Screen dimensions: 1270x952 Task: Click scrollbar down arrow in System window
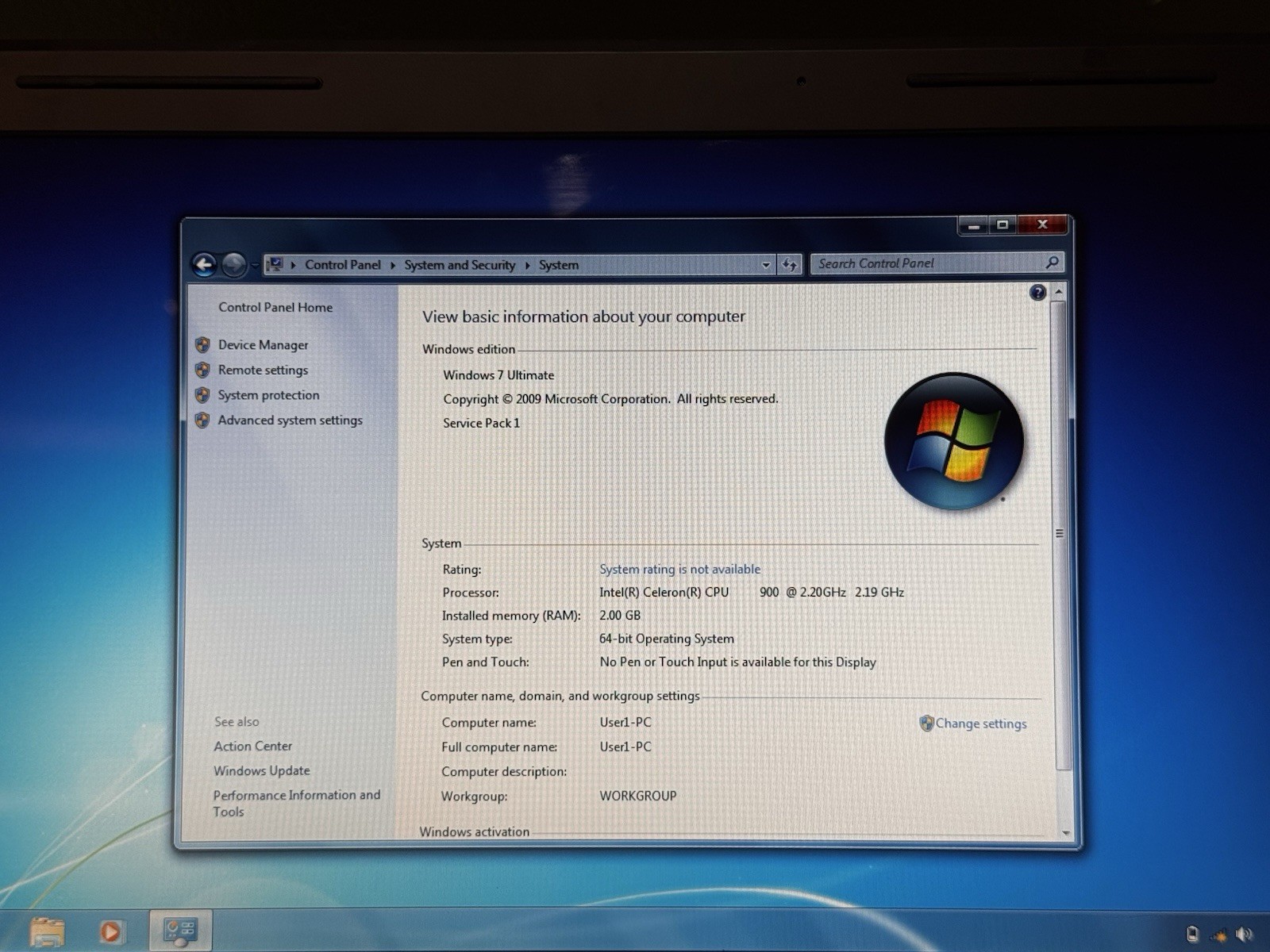(1065, 832)
